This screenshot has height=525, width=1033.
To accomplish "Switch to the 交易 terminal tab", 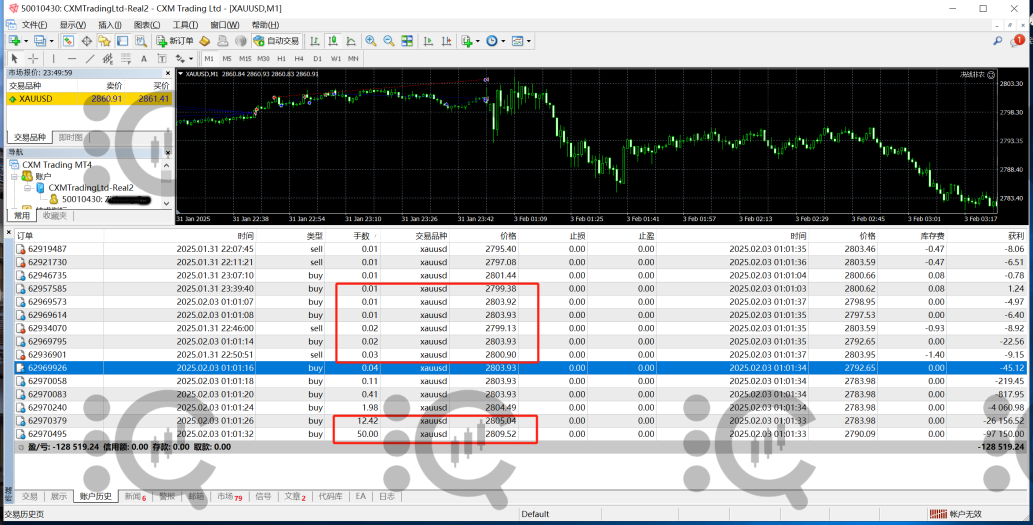I will tap(30, 496).
